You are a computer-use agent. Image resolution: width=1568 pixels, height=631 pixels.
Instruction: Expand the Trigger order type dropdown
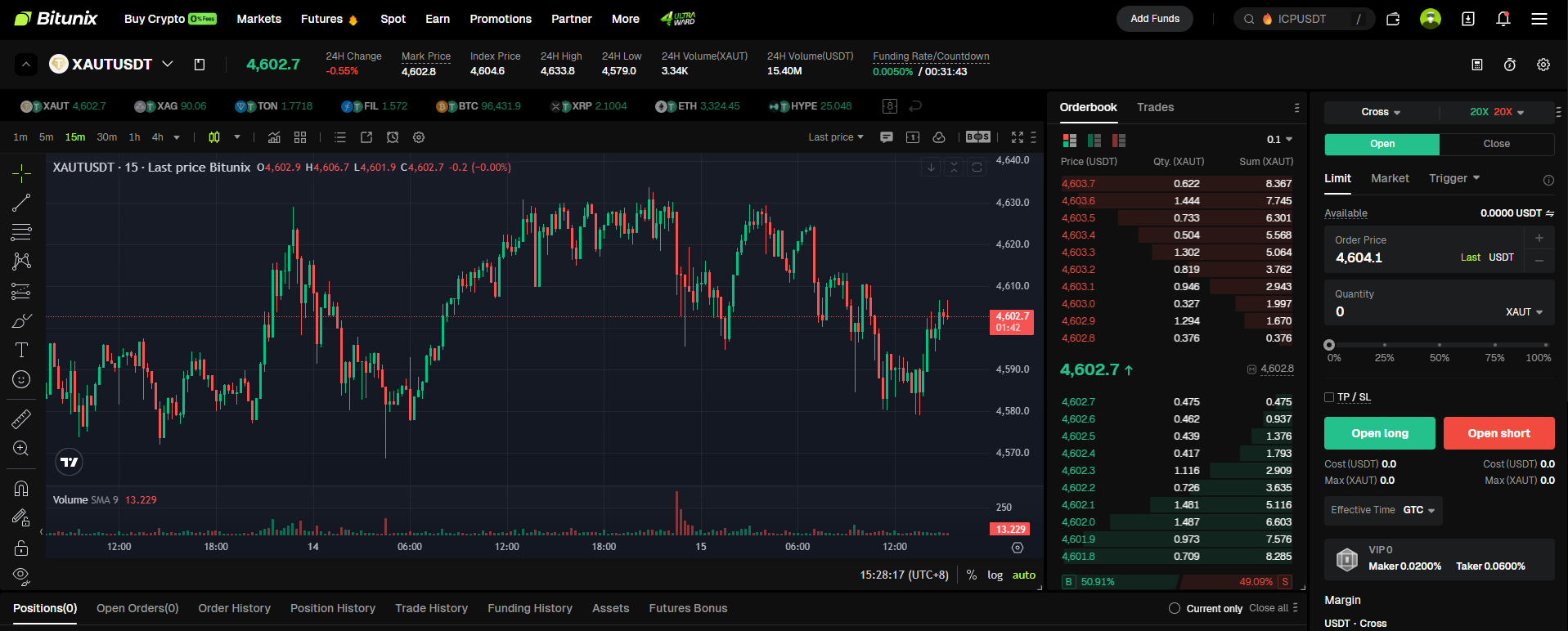[x=1454, y=178]
